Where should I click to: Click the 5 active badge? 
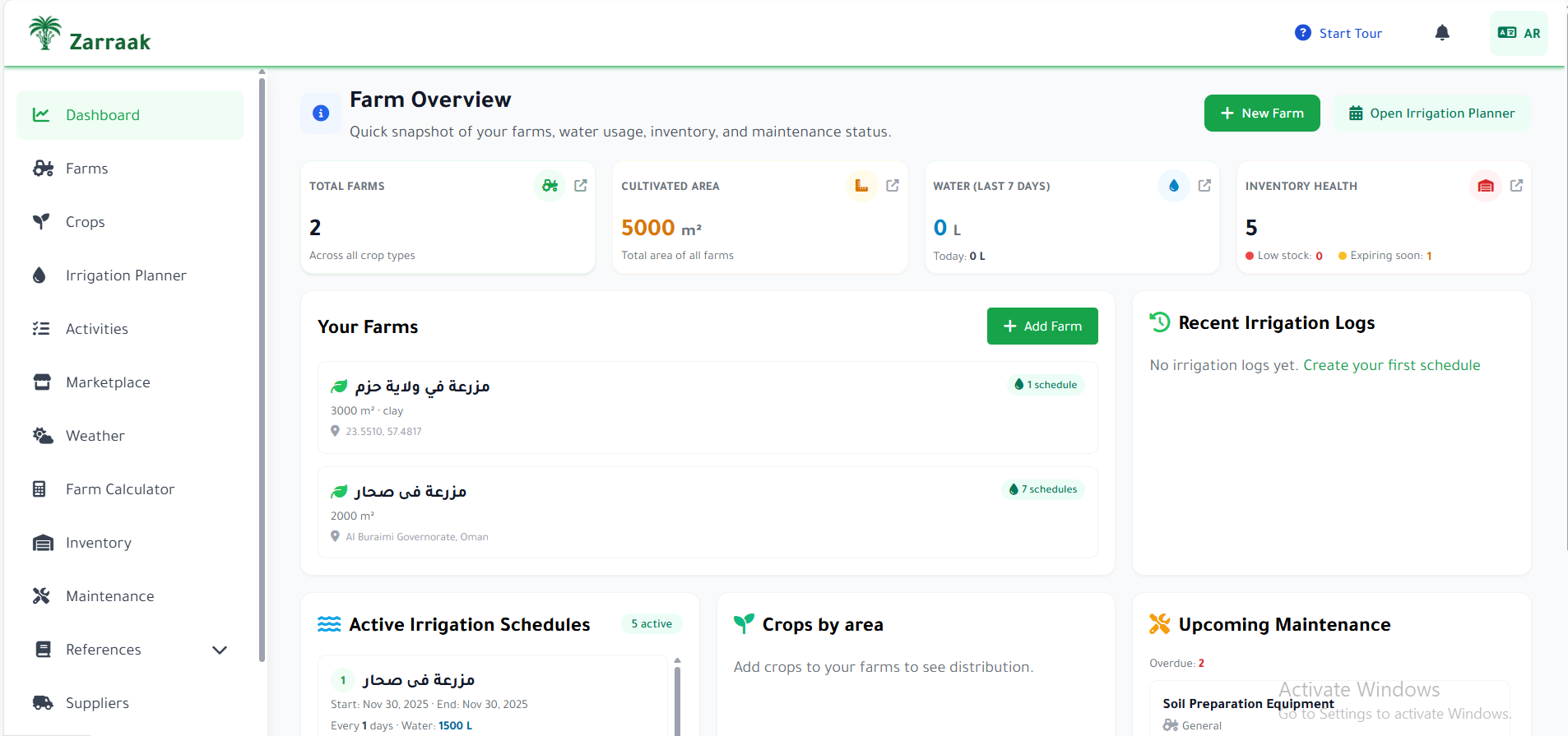coord(652,623)
